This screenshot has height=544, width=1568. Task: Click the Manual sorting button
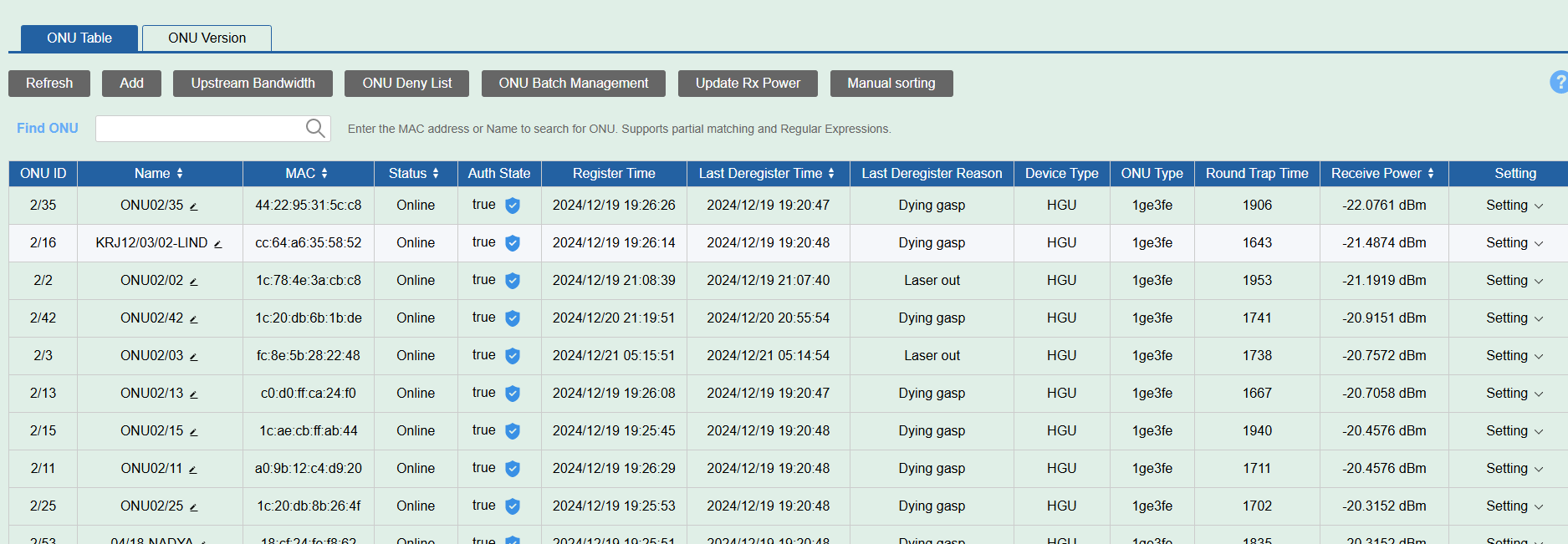891,83
